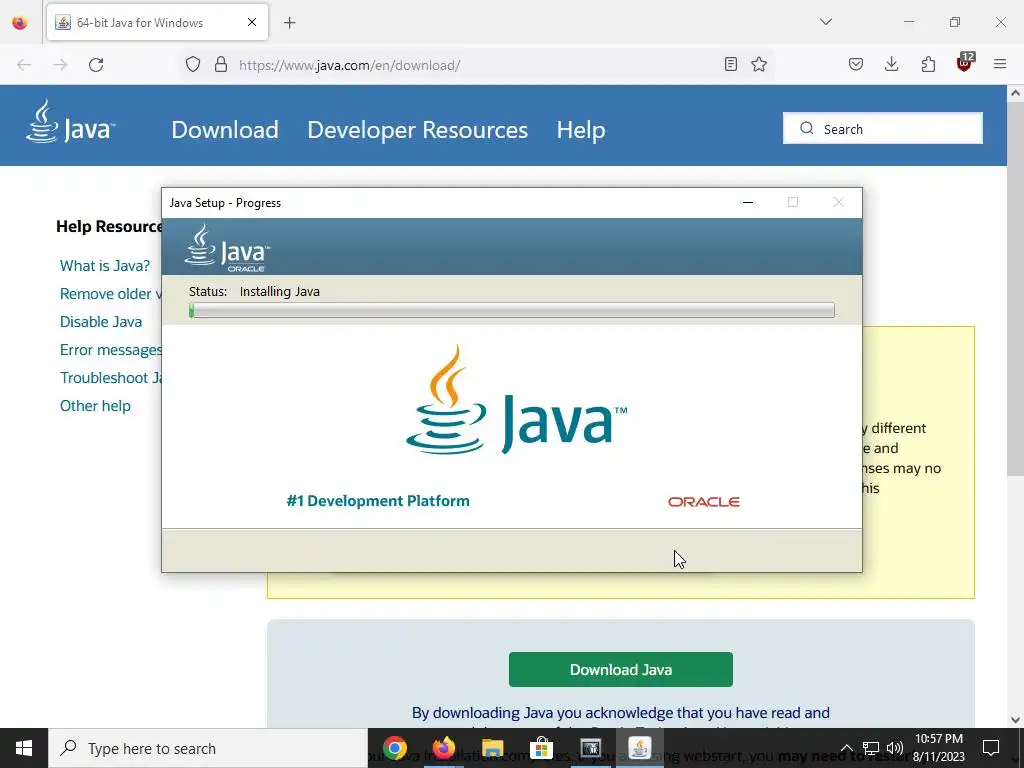
Task: Open the Save to Pocket icon
Action: (x=856, y=64)
